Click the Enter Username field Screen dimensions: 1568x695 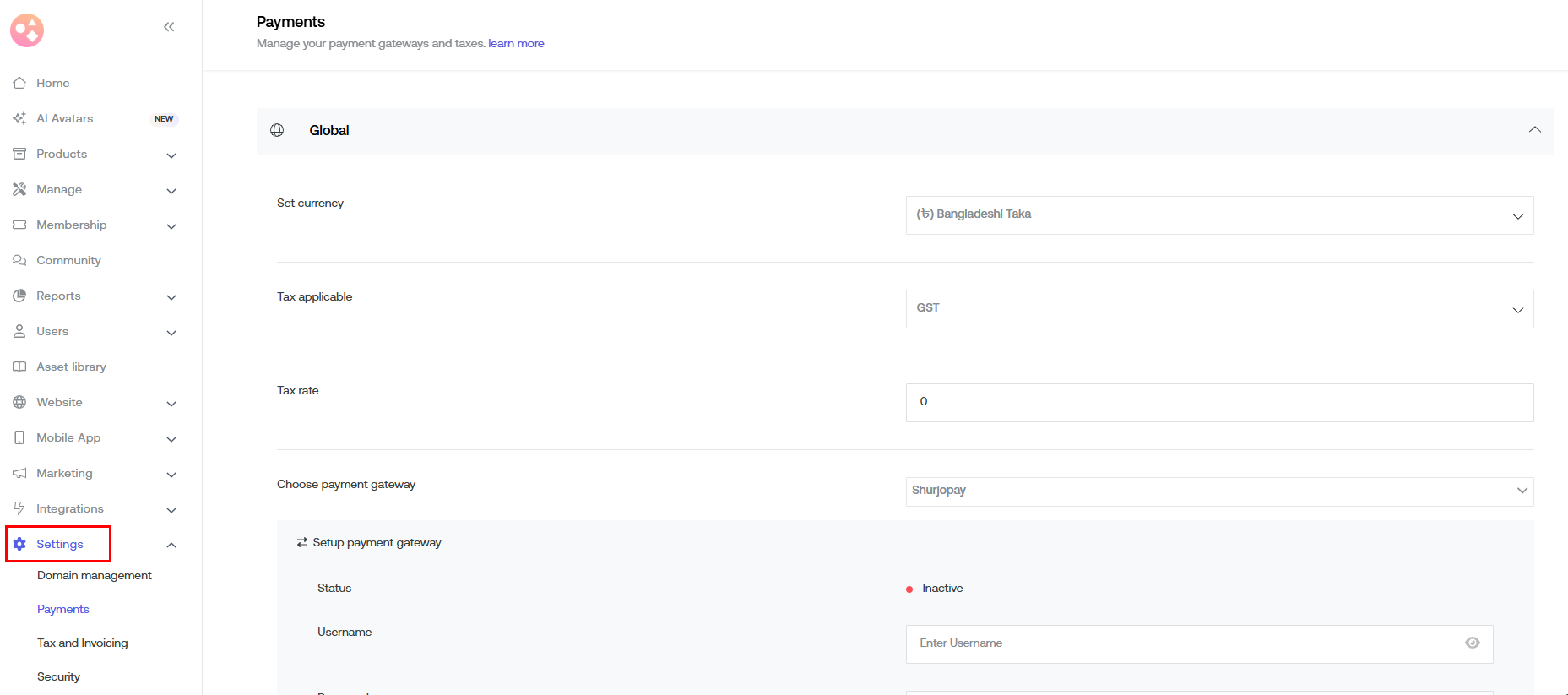(1182, 644)
